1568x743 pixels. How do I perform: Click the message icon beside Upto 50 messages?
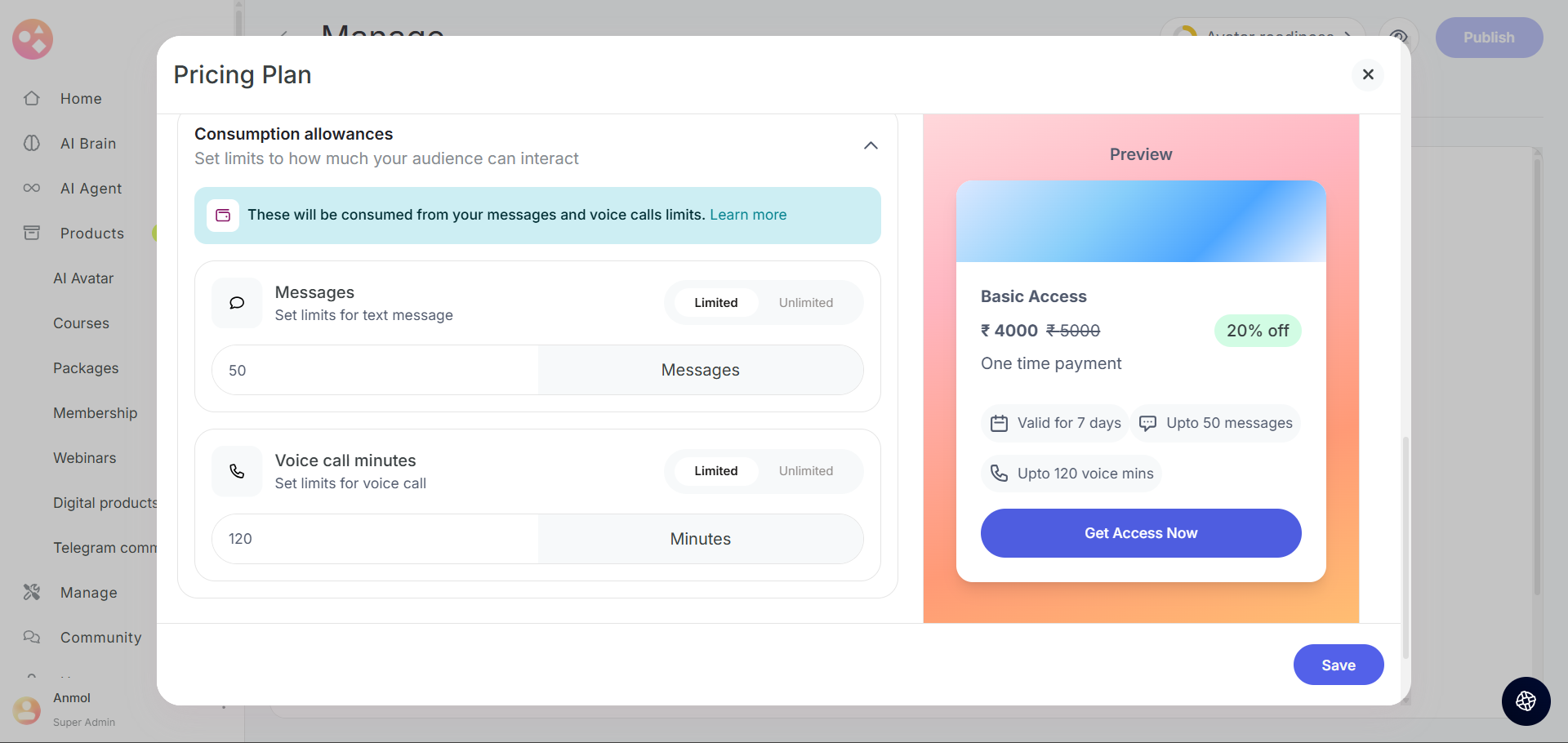click(x=1147, y=423)
